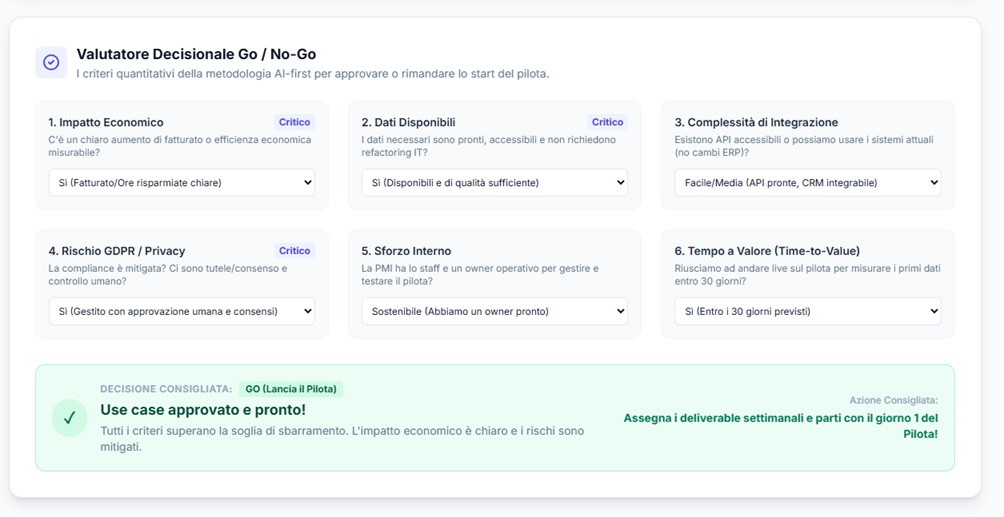Click the circled checkmark icon beside Valutatore Decisionale
The width and height of the screenshot is (1004, 517).
51,62
